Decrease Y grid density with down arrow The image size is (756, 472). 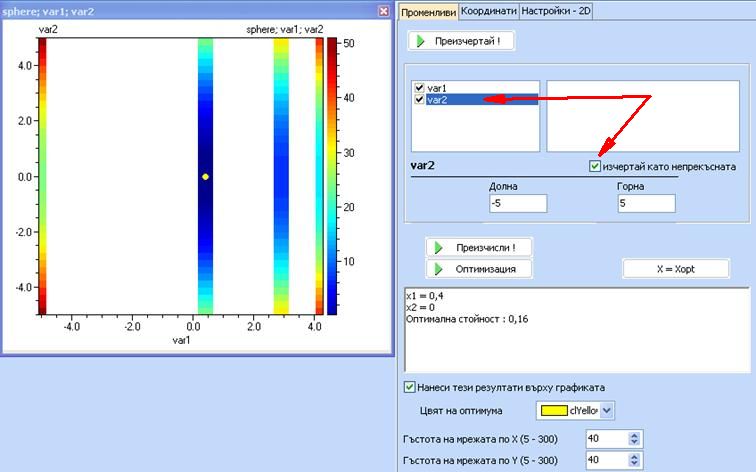pyautogui.click(x=633, y=463)
